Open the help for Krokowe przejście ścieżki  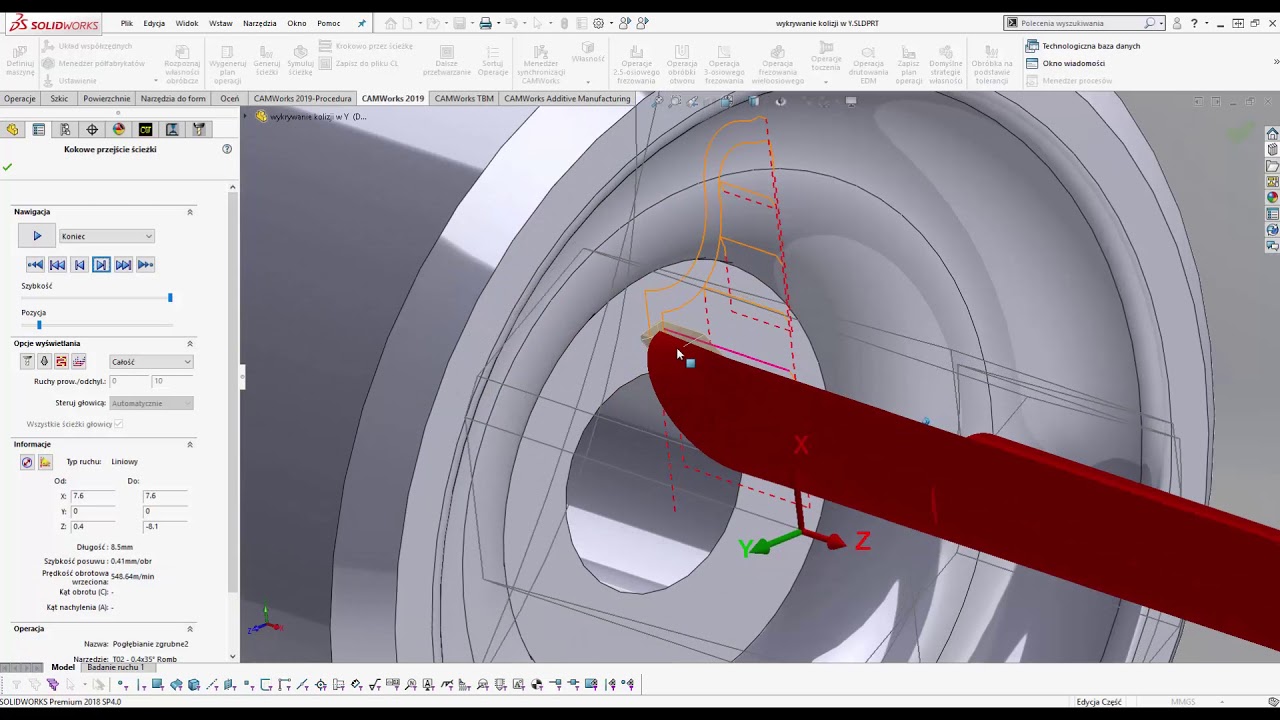pos(227,149)
